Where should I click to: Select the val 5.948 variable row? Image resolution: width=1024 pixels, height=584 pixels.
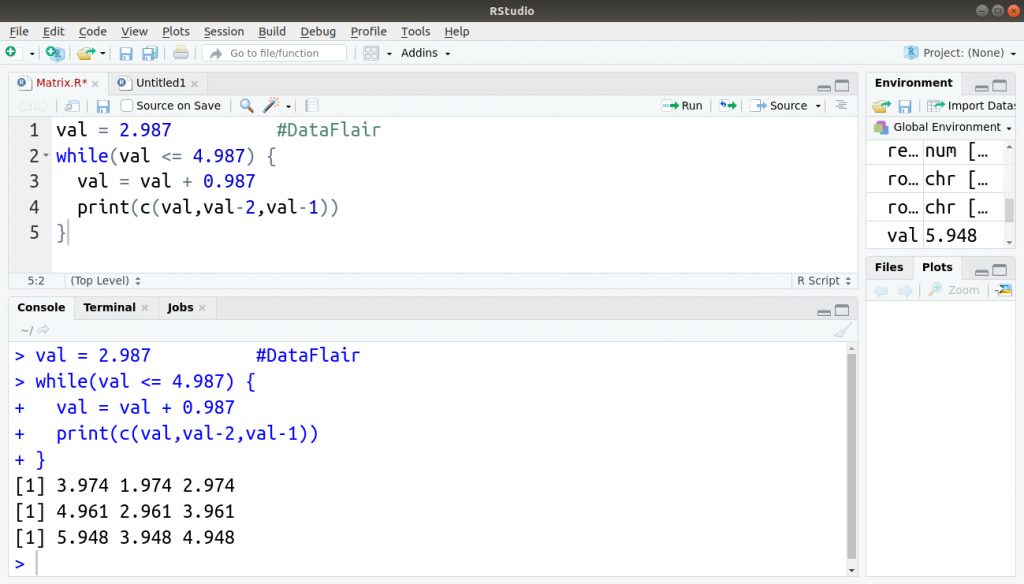coord(935,235)
